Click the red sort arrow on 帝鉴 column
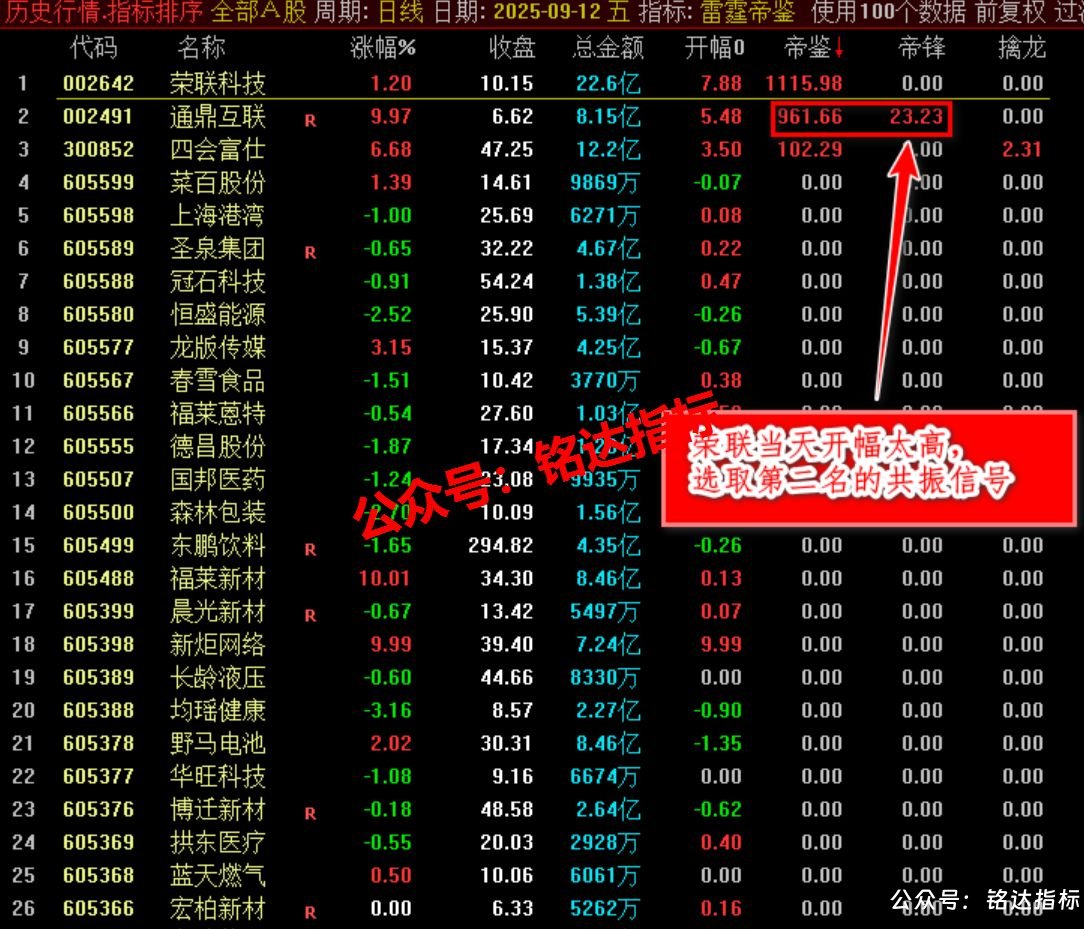Screen dimensions: 1084x929 [x=839, y=48]
